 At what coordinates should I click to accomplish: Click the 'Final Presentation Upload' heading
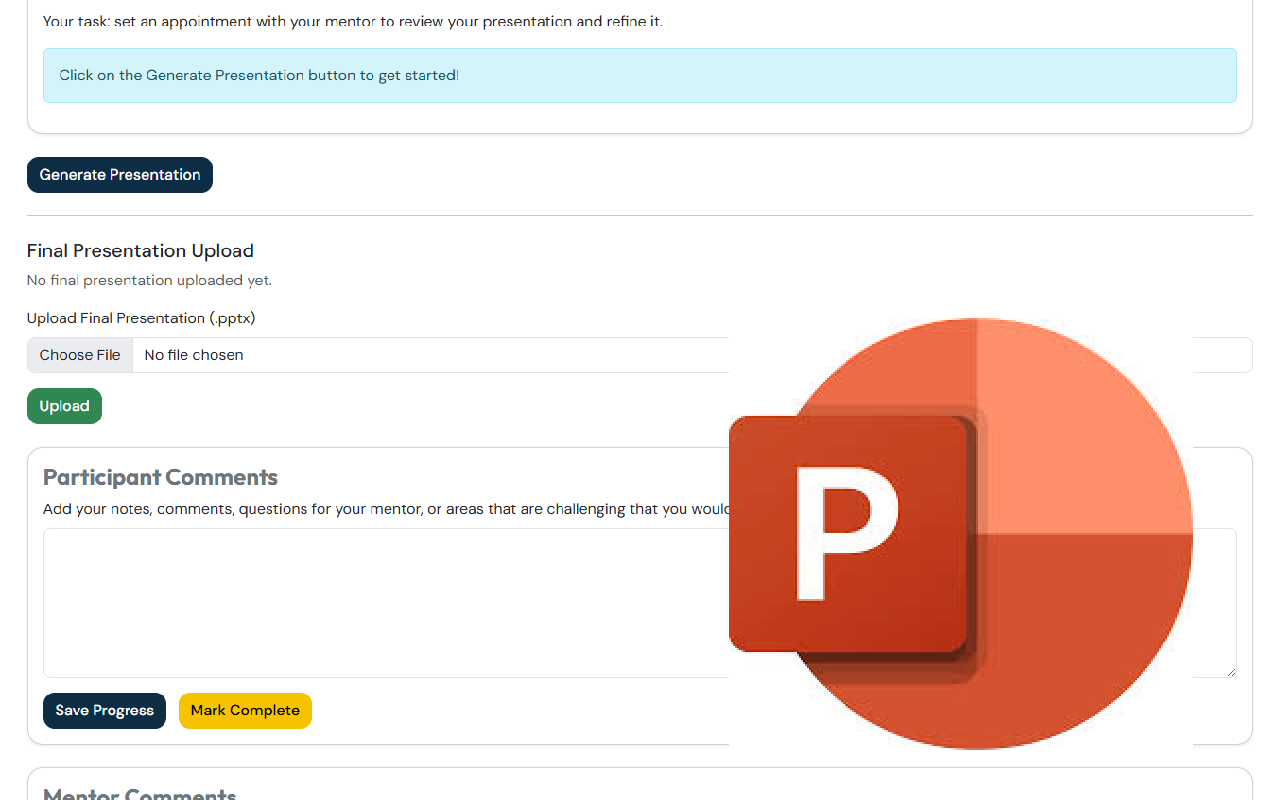coord(140,251)
